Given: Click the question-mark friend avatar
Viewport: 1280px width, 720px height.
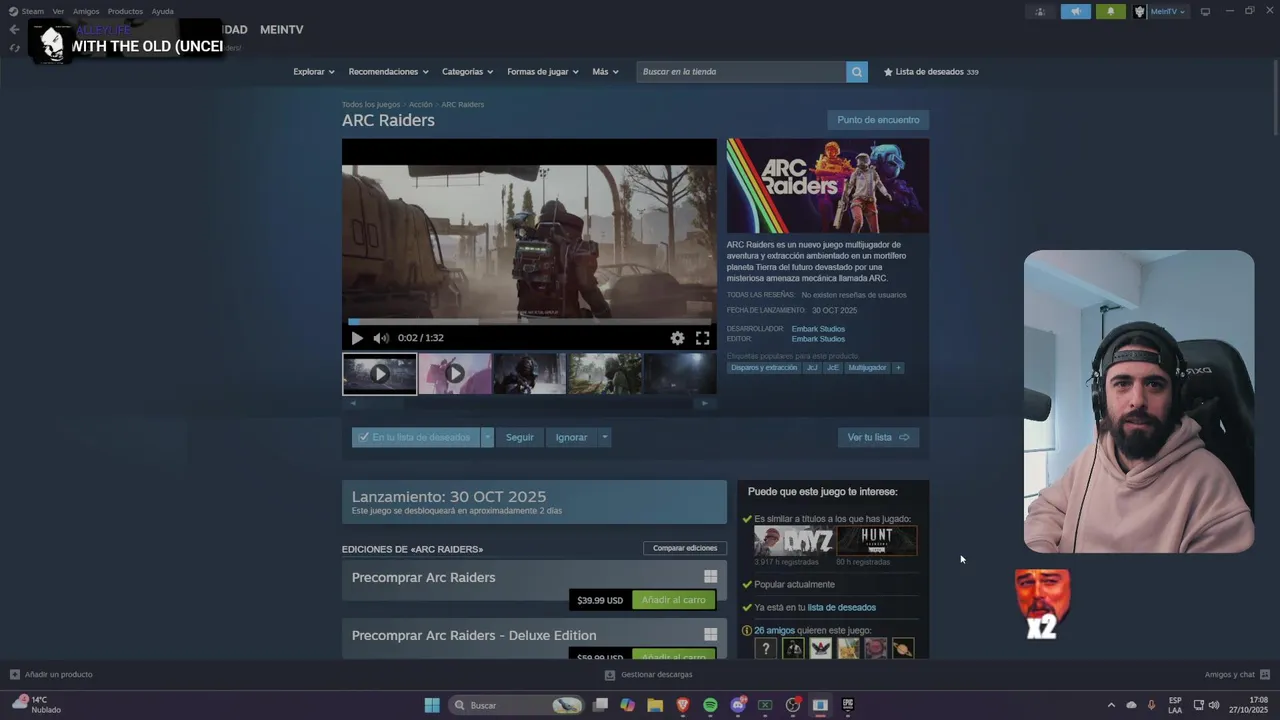Looking at the screenshot, I should click(766, 649).
